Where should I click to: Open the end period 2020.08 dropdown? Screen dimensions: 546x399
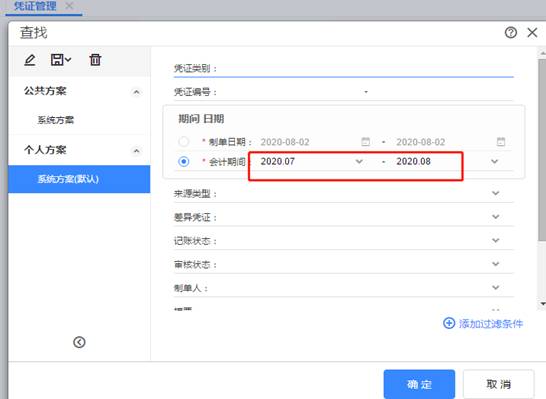(x=494, y=162)
